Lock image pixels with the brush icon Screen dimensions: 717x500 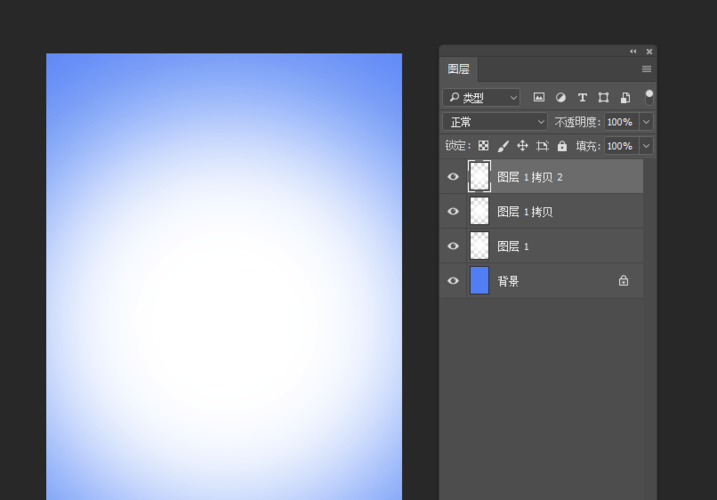coord(503,146)
